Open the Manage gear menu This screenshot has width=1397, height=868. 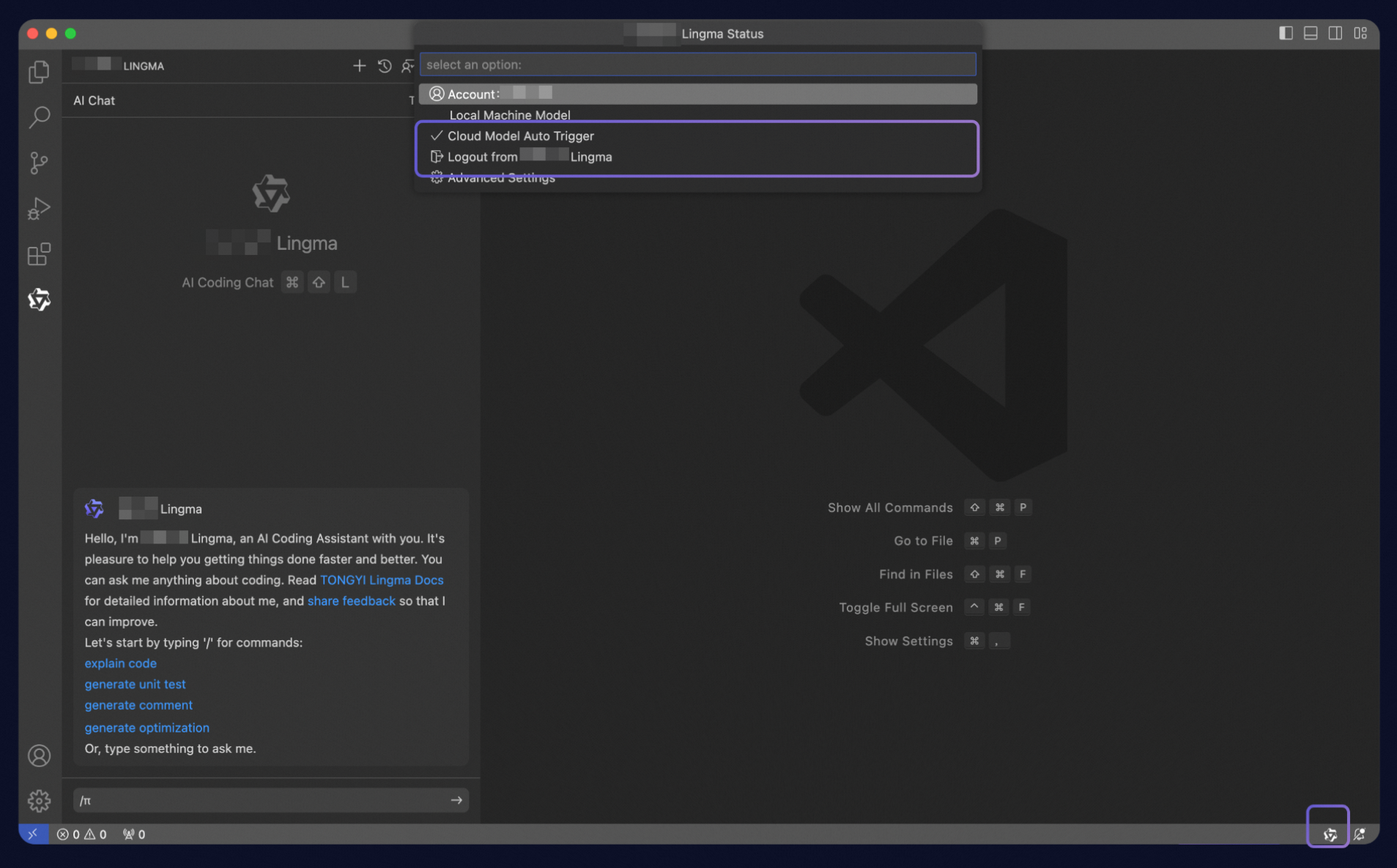(x=39, y=801)
